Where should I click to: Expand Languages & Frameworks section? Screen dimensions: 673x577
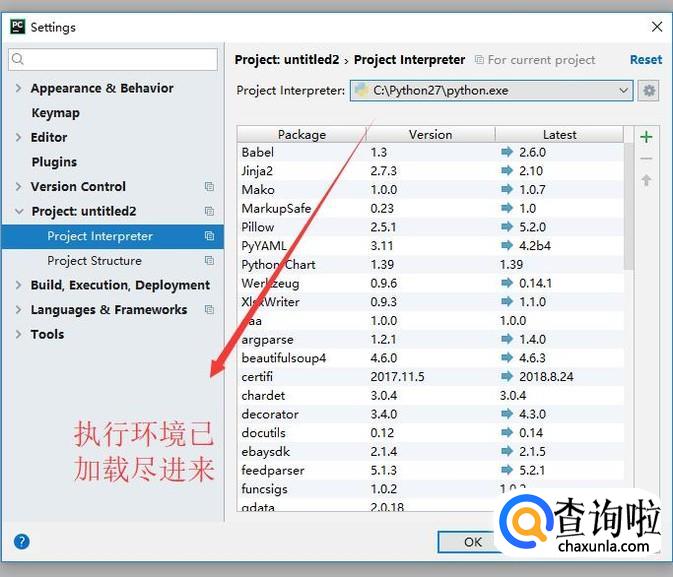click(x=18, y=310)
